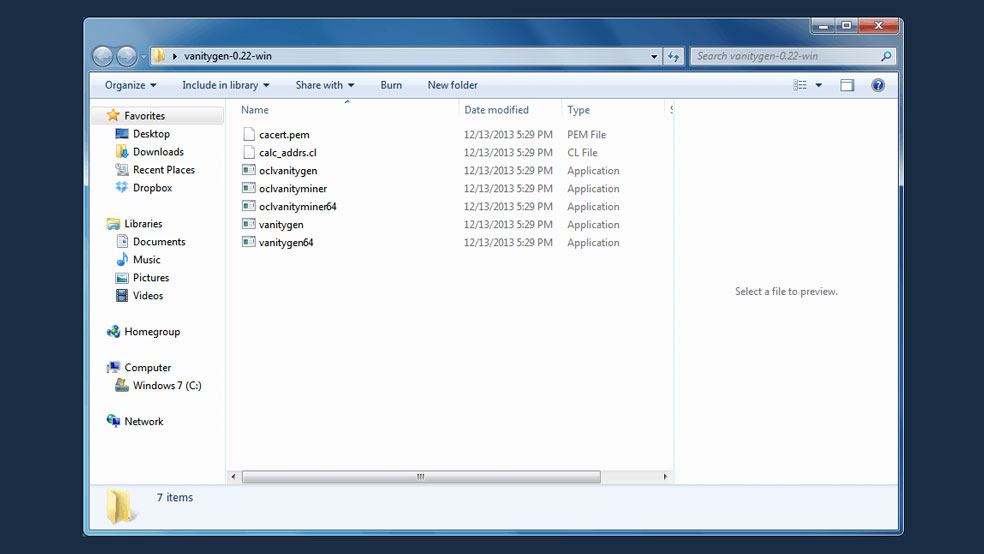984x554 pixels.
Task: Click the horizontal scrollbar thumb in file list
Action: (421, 477)
